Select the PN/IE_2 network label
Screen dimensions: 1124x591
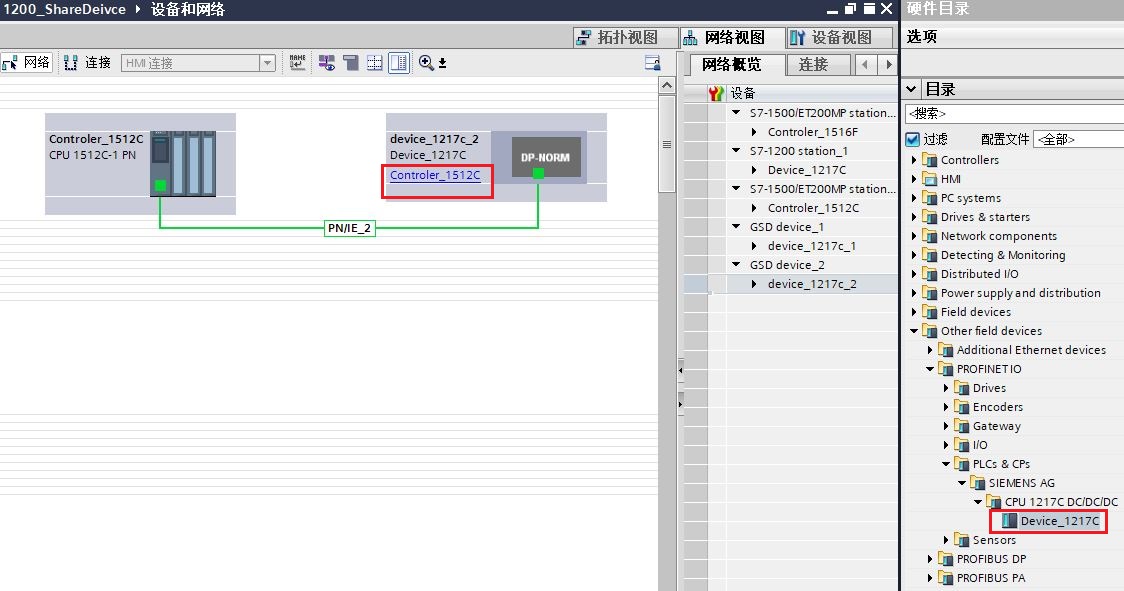point(350,228)
